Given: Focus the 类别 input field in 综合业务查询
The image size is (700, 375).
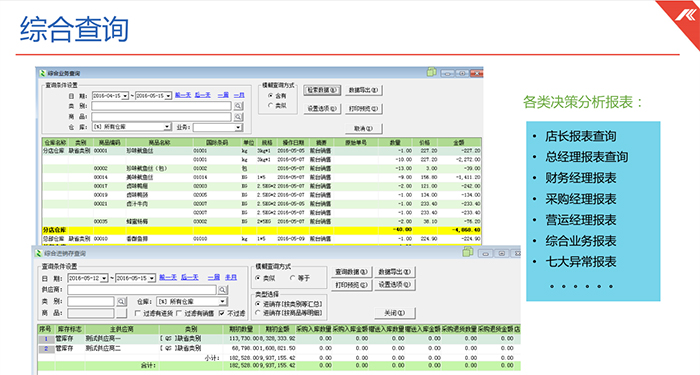Looking at the screenshot, I should click(x=161, y=106).
